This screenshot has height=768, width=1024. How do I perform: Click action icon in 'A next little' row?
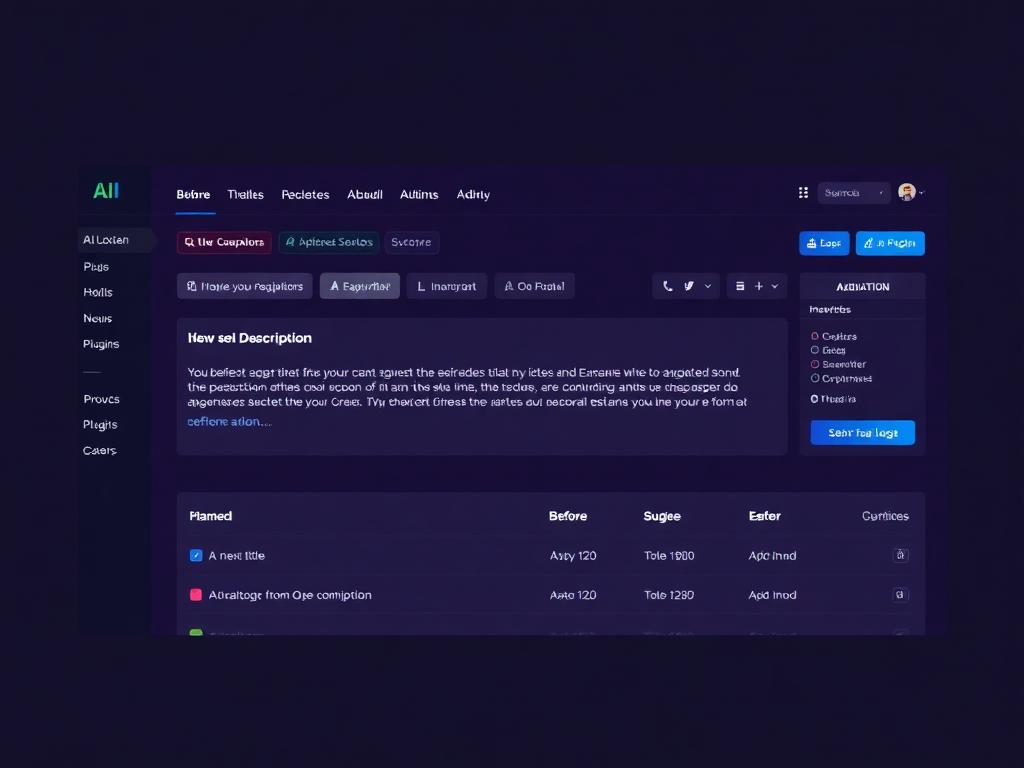click(x=900, y=555)
